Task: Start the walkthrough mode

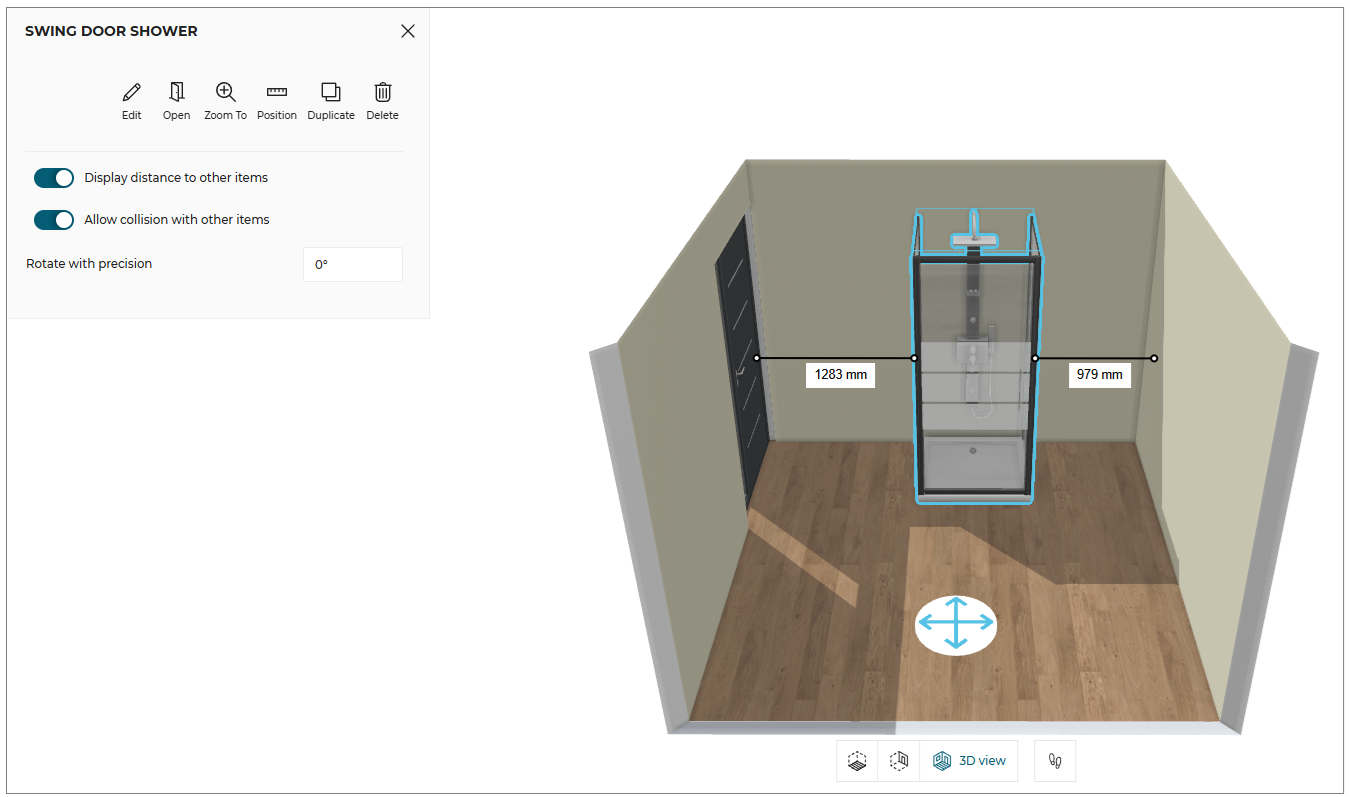Action: pyautogui.click(x=1054, y=760)
